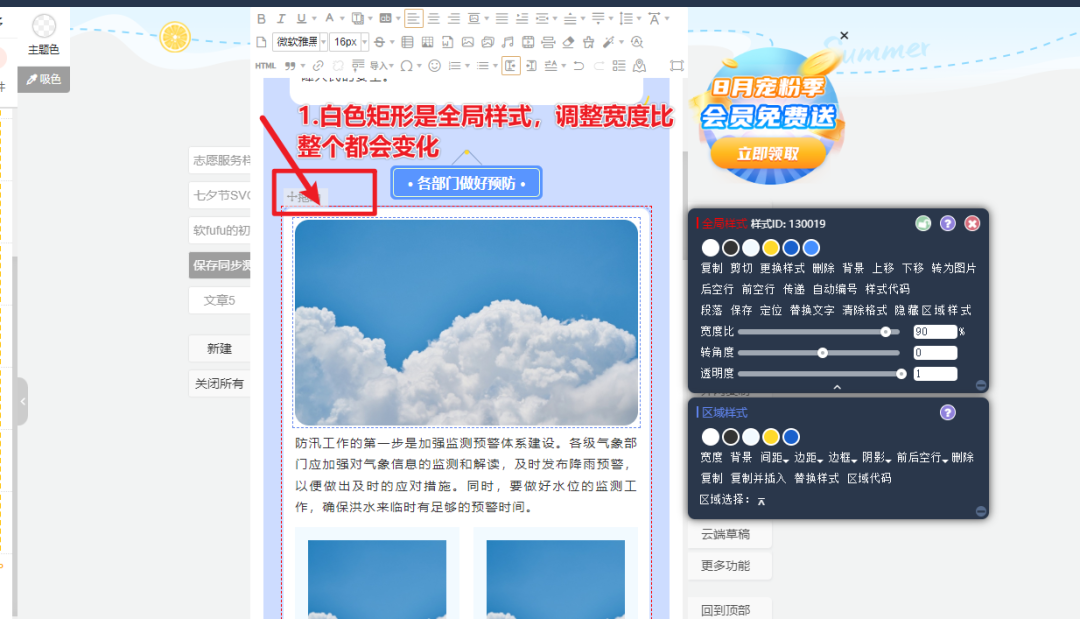Expand font color dropdown arrow
Viewport: 1080px width, 619px height.
(342, 19)
